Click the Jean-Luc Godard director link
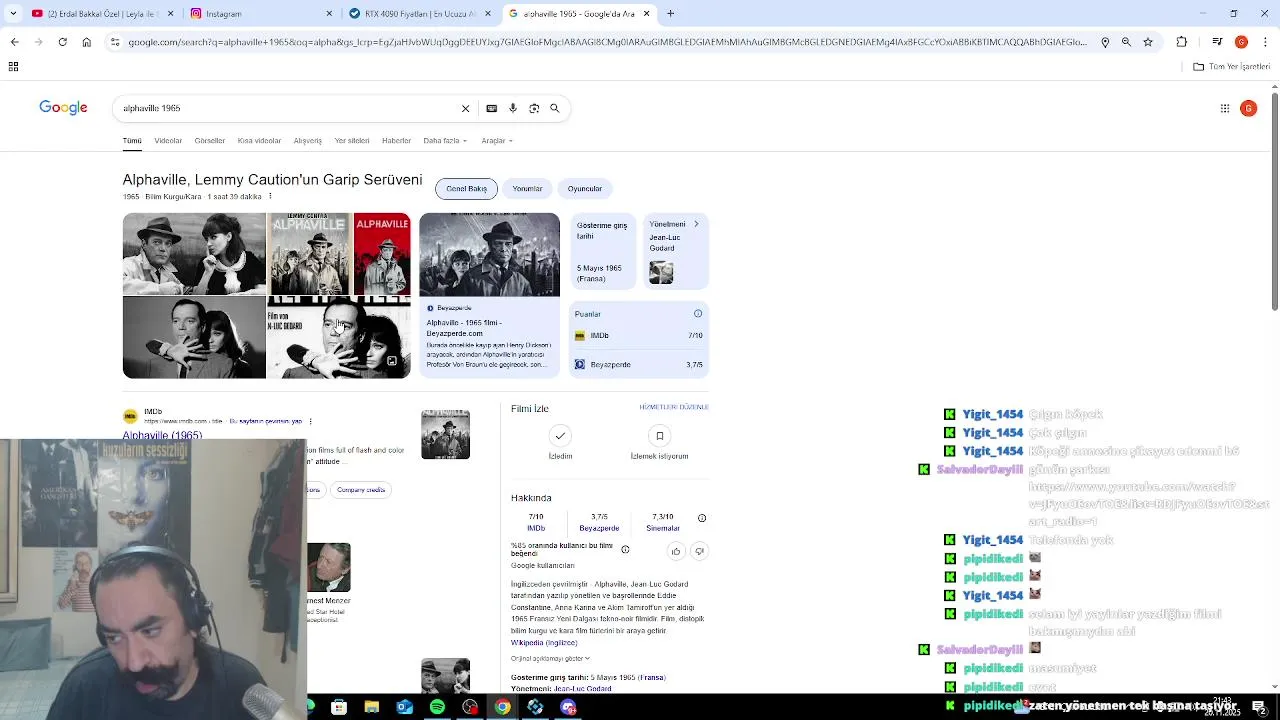 pyautogui.click(x=583, y=689)
